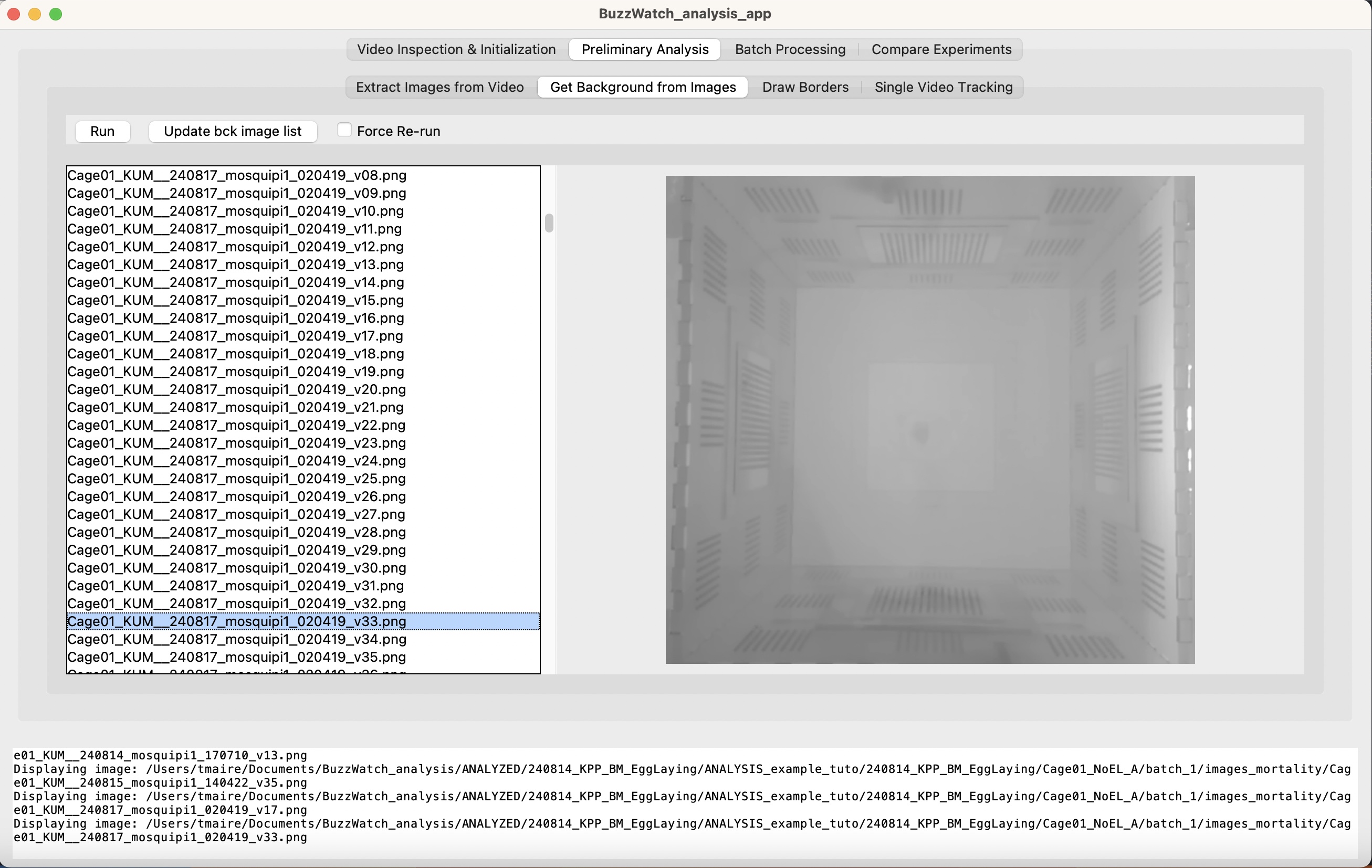Select file ending in v13.png in list
Image resolution: width=1372 pixels, height=868 pixels.
303,264
